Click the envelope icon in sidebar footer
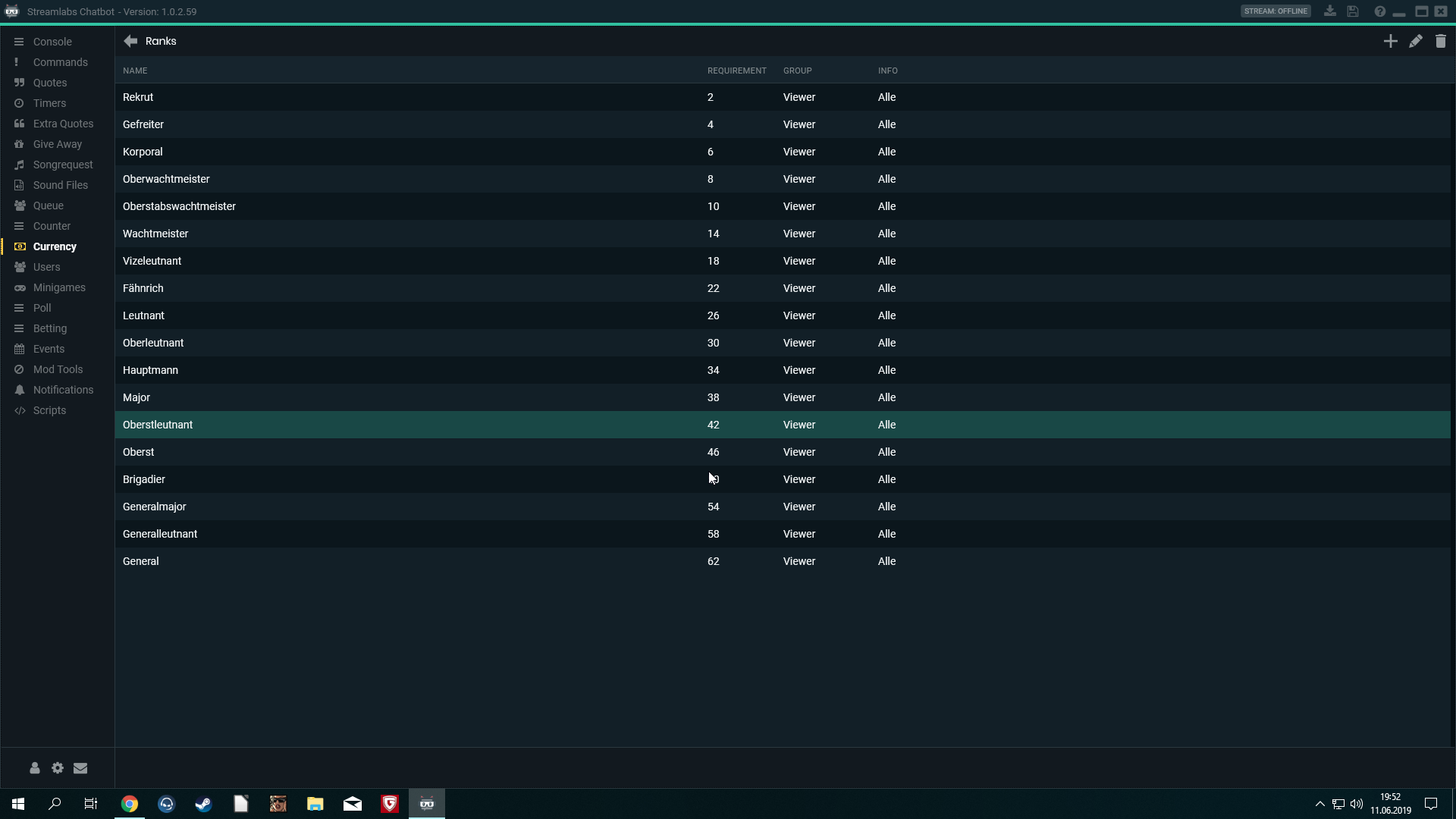The image size is (1456, 819). point(80,768)
